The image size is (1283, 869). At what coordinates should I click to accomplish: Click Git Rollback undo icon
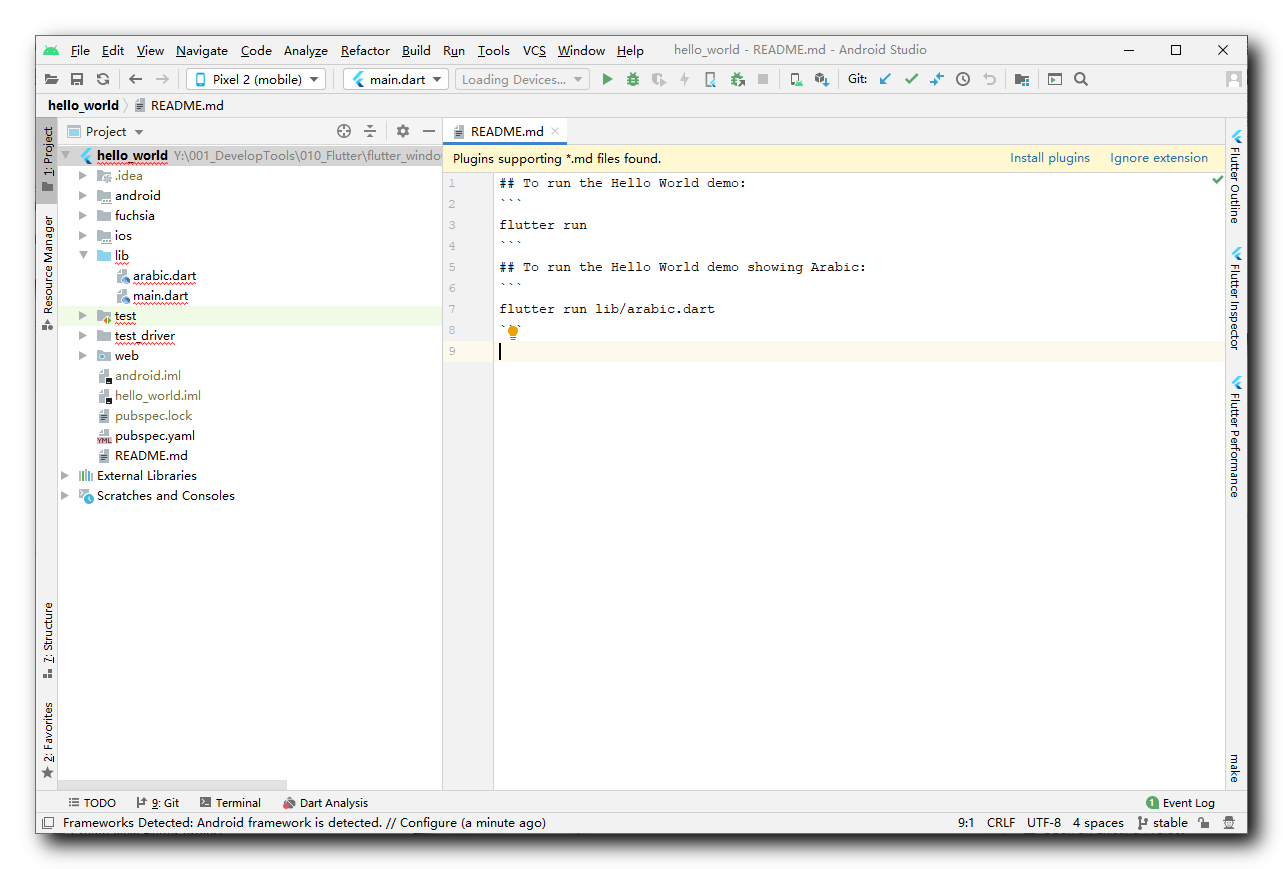tap(989, 79)
